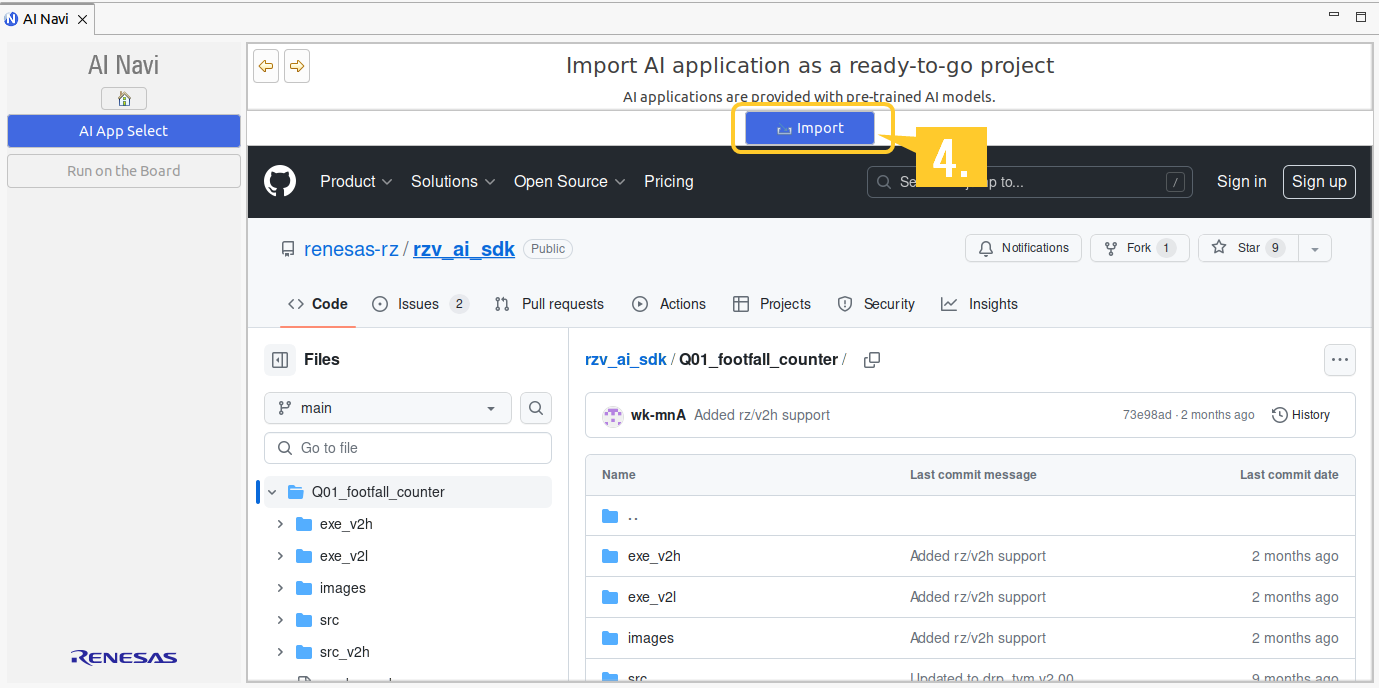Click the Sign up button
The width and height of the screenshot is (1379, 688).
pos(1319,182)
